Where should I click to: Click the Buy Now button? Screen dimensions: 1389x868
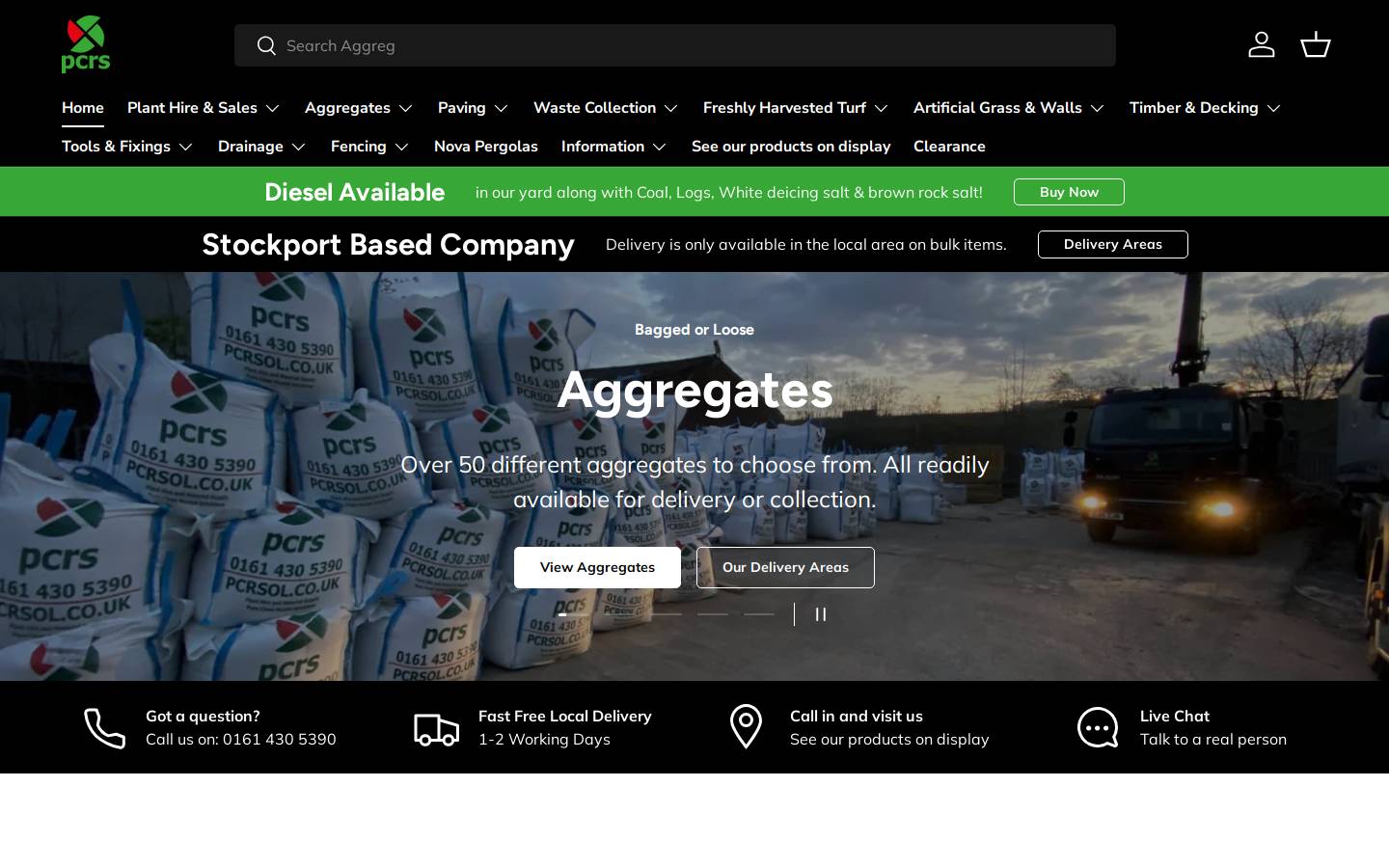pos(1069,192)
